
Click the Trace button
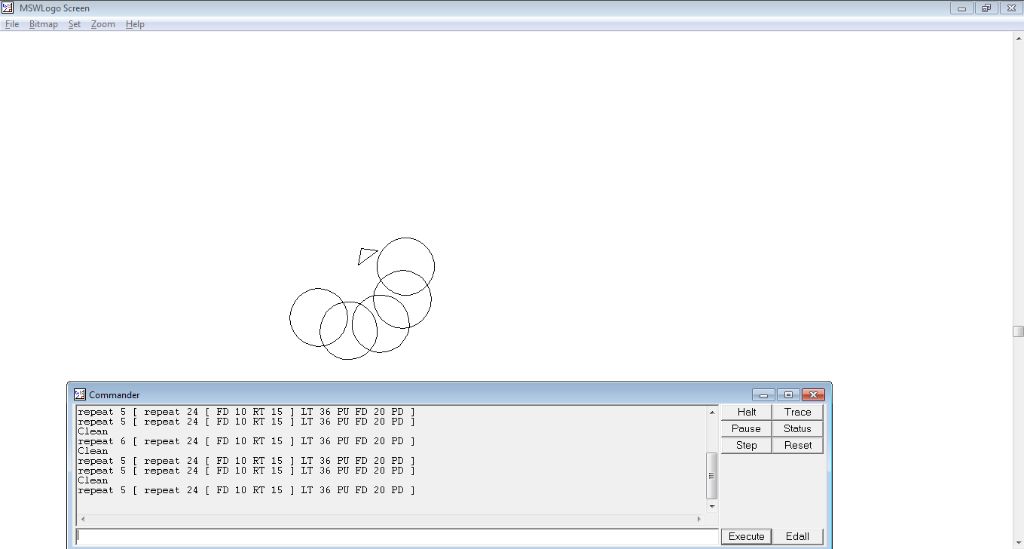coord(797,412)
